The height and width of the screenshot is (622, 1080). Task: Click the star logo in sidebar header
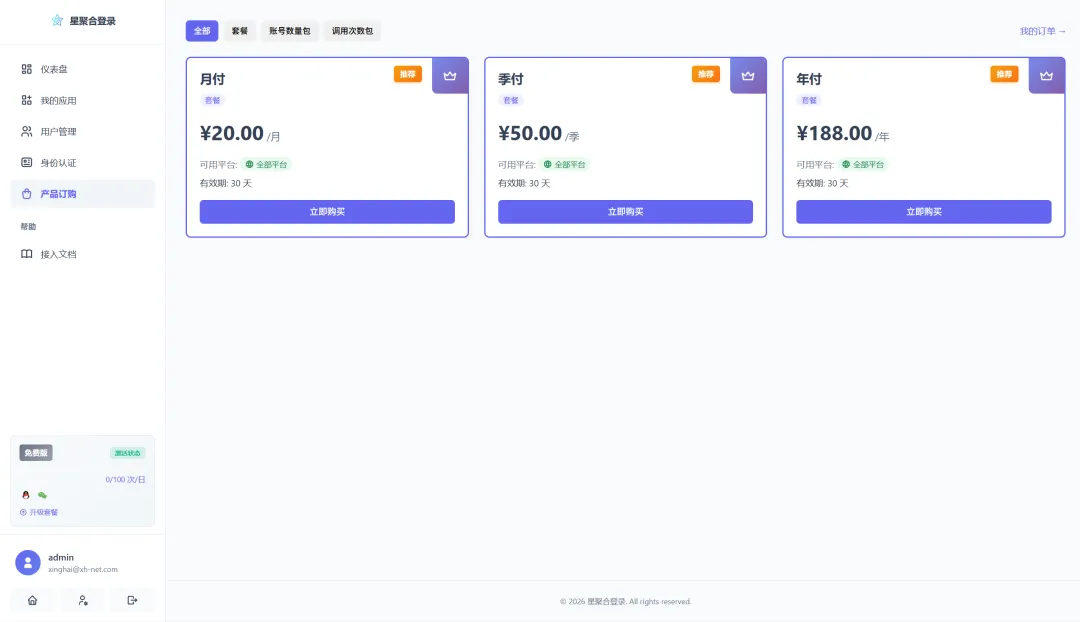[57, 20]
